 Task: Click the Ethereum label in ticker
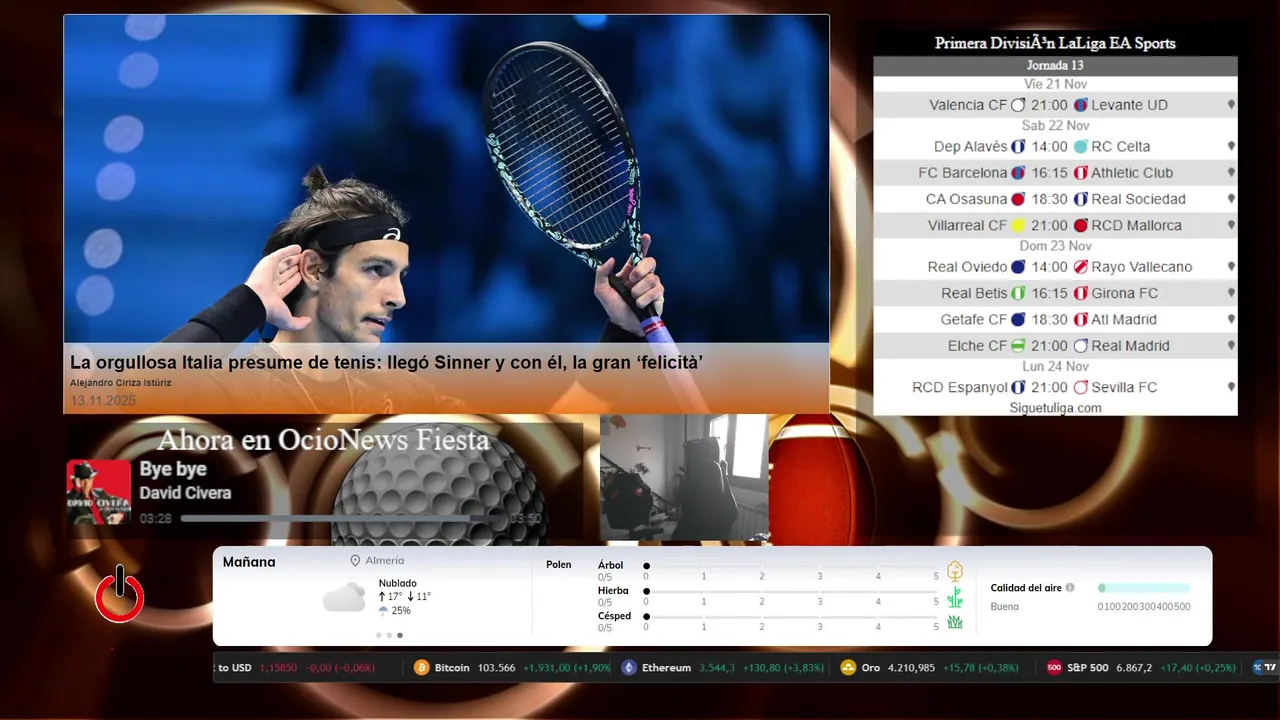point(666,668)
